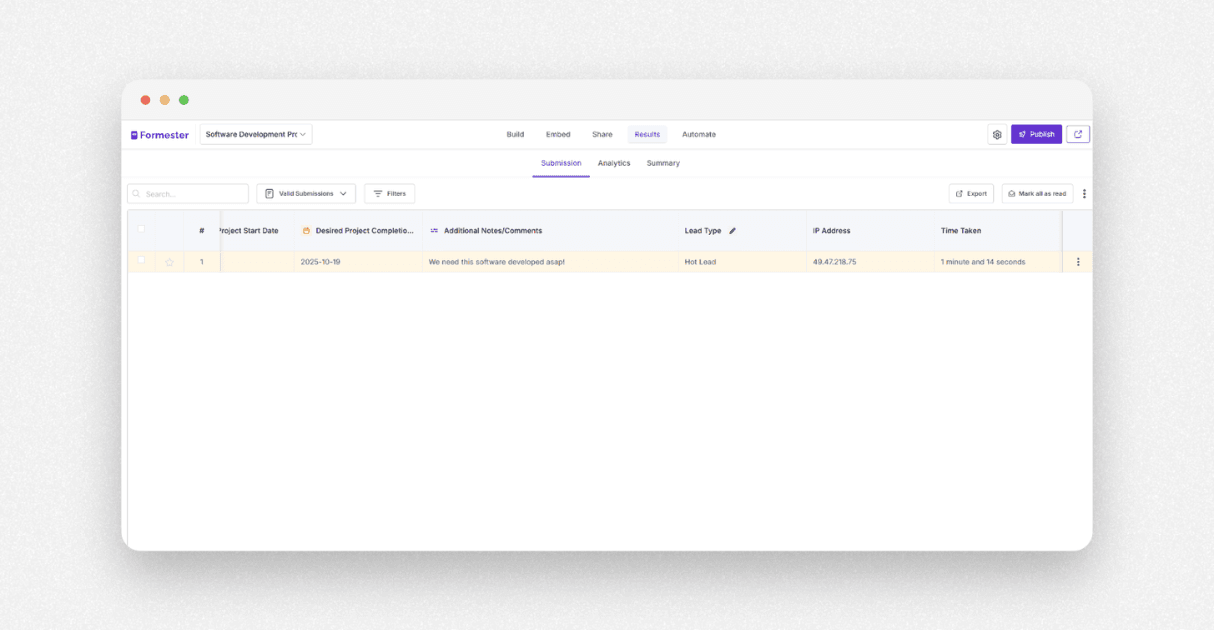Click the green window maximize button

click(x=184, y=100)
